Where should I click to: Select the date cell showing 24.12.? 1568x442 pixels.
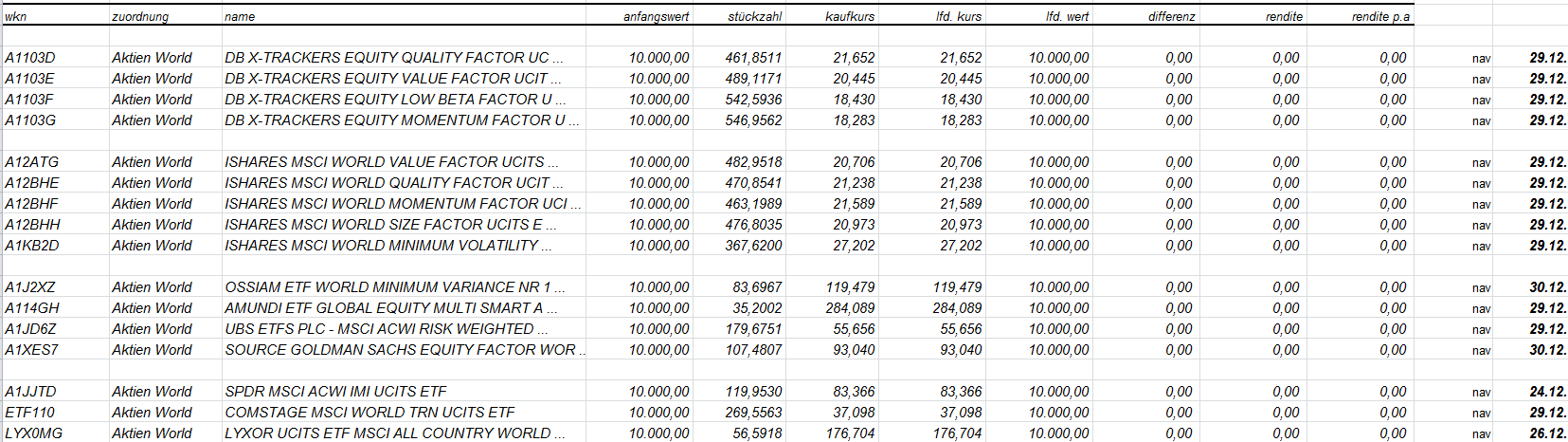pyautogui.click(x=1547, y=392)
